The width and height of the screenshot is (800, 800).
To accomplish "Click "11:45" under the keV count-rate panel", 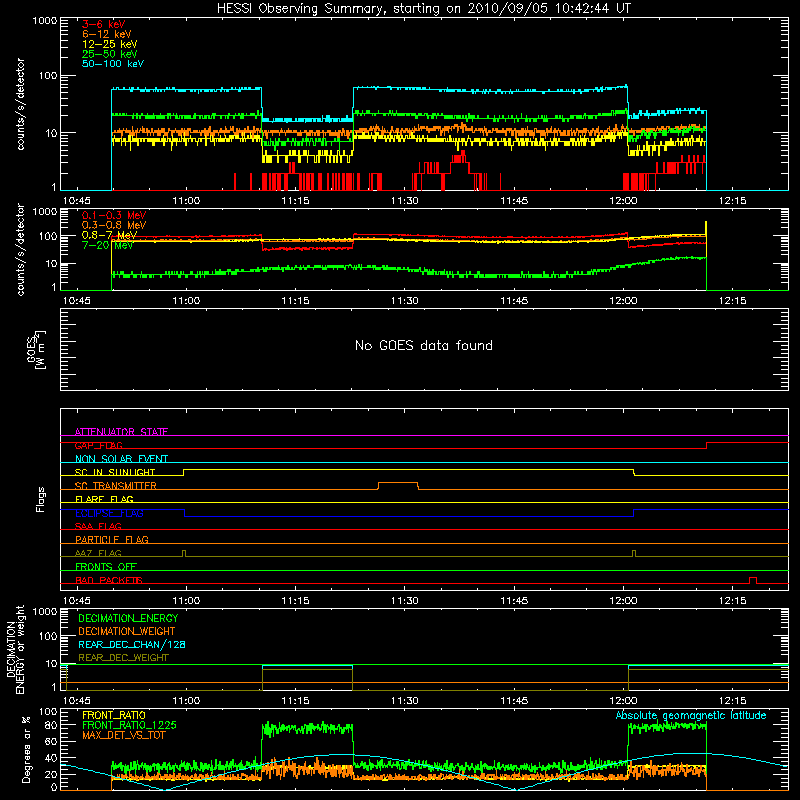I will [x=514, y=201].
